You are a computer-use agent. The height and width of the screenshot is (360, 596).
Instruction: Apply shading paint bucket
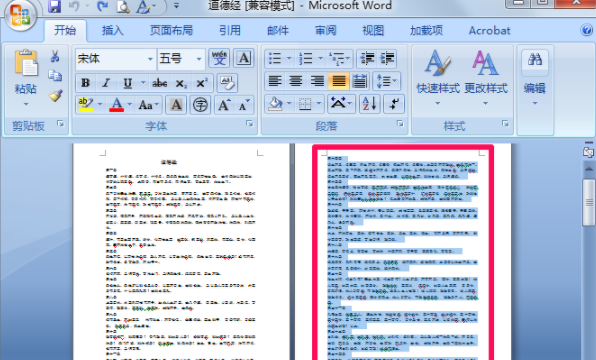[x=276, y=103]
